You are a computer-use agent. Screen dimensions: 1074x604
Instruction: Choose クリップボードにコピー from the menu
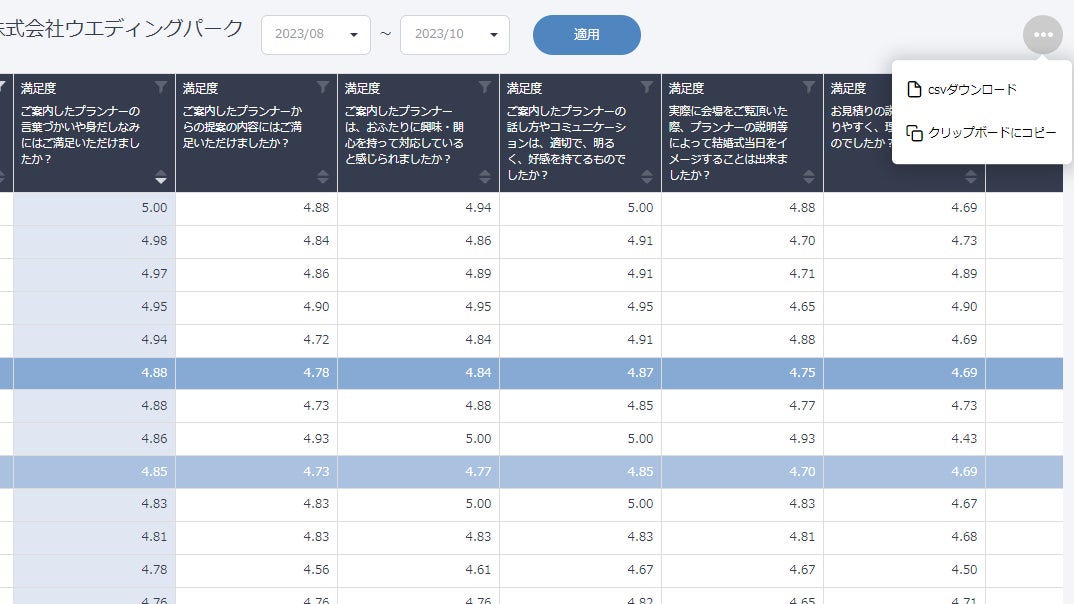[x=981, y=133]
